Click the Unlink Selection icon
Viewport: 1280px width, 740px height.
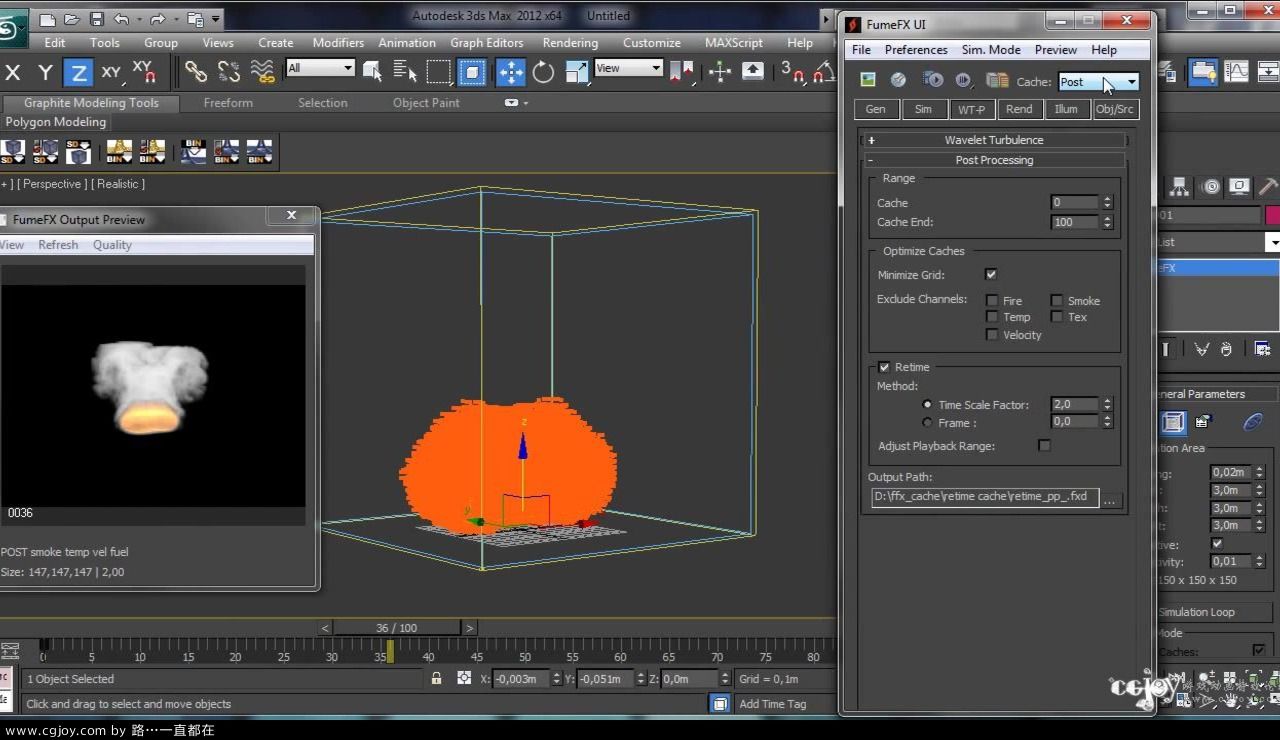[229, 71]
